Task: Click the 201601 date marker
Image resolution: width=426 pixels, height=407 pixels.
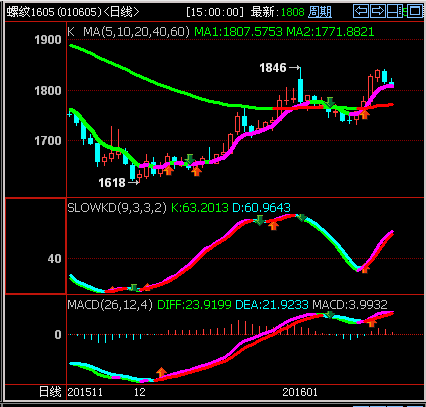Action: tap(300, 392)
